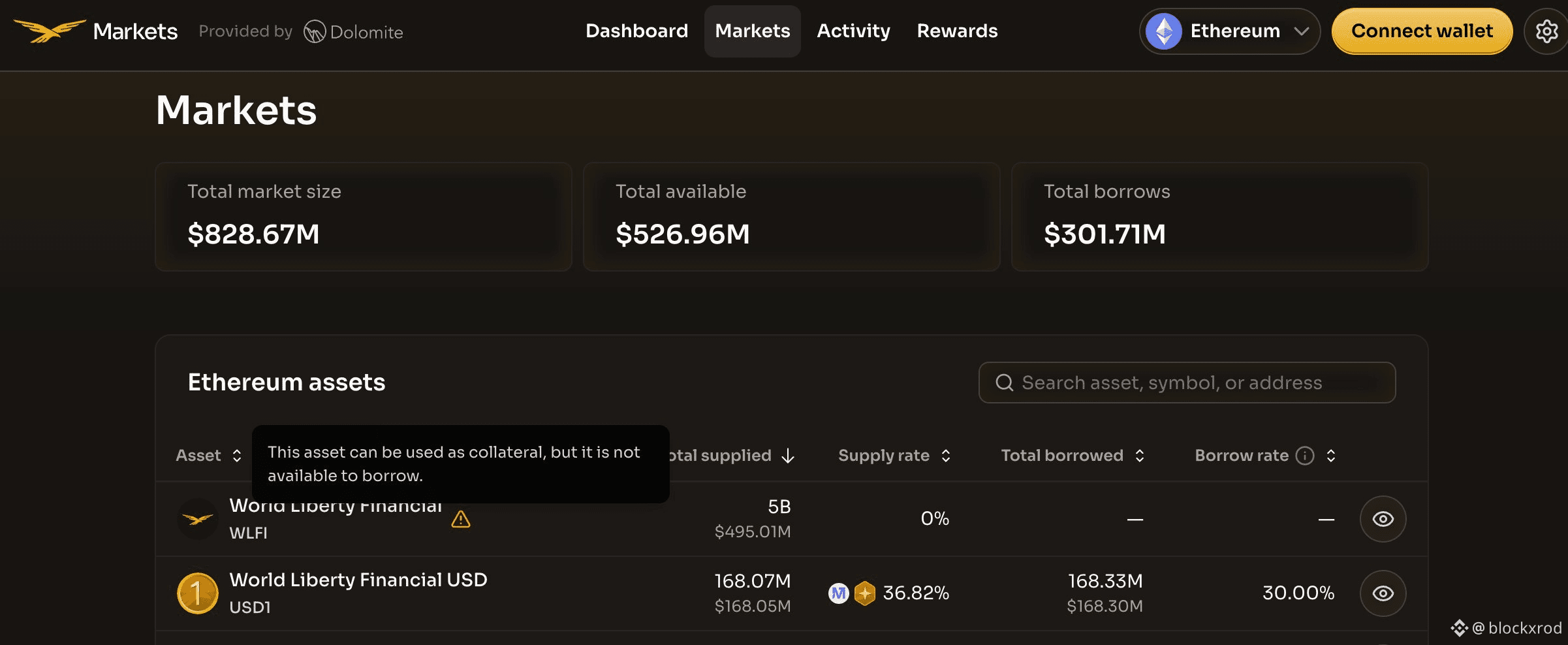This screenshot has height=645, width=1568.
Task: Click the gold hexagon reward icon for USD1
Action: point(865,593)
